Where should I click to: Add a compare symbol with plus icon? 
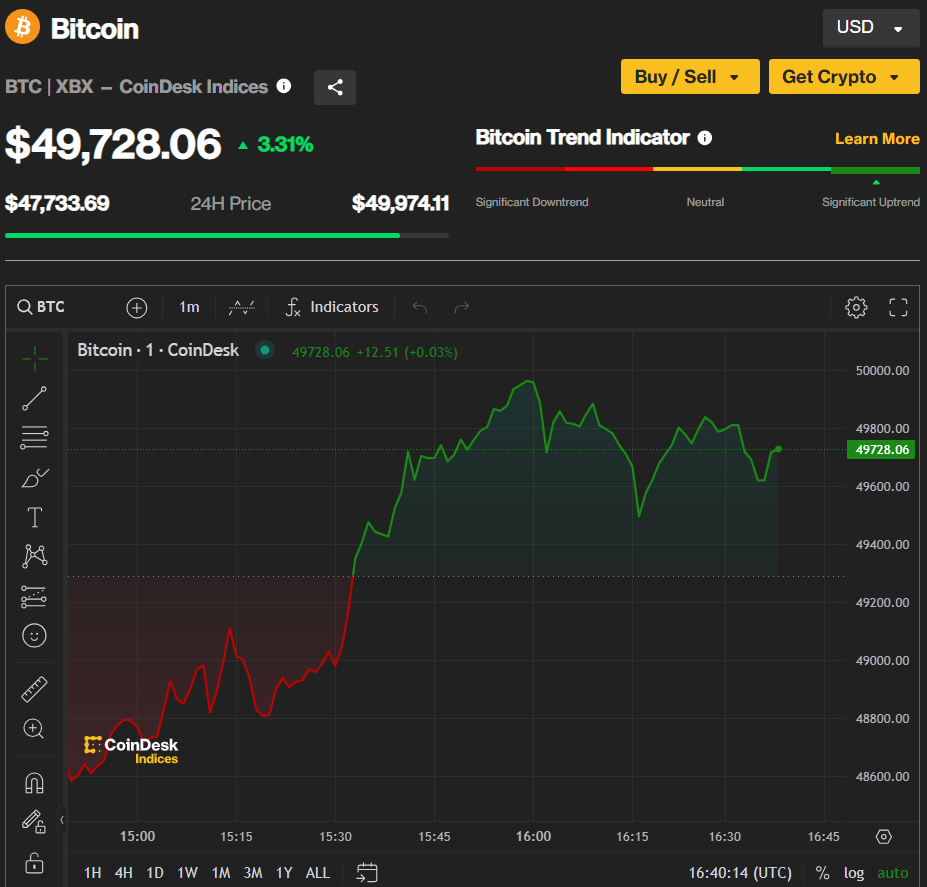(137, 307)
